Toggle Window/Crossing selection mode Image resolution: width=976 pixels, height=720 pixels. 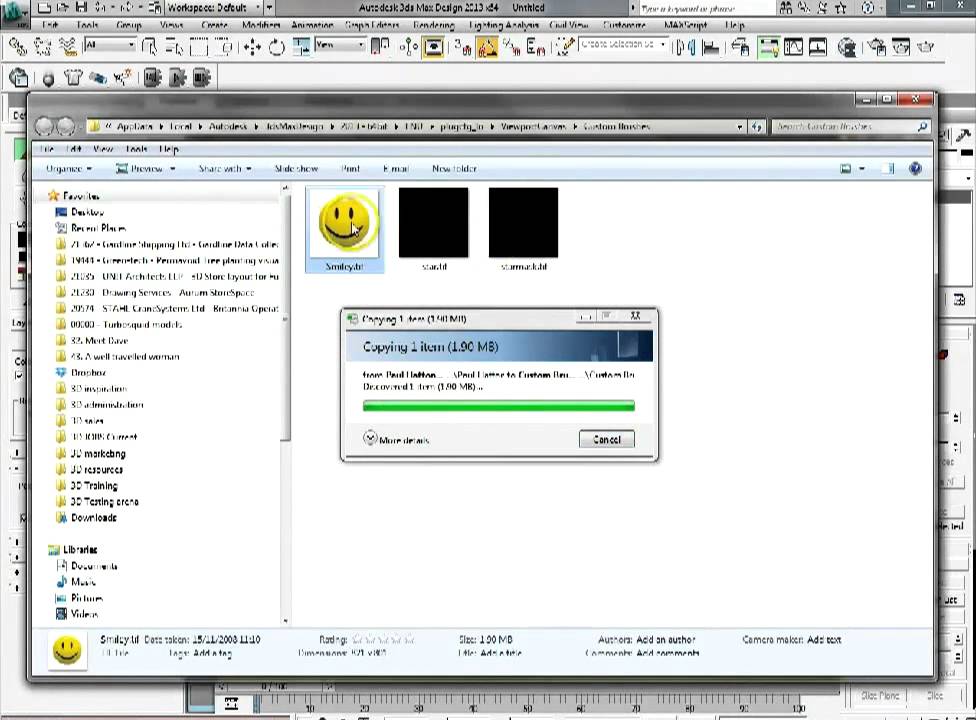(225, 47)
